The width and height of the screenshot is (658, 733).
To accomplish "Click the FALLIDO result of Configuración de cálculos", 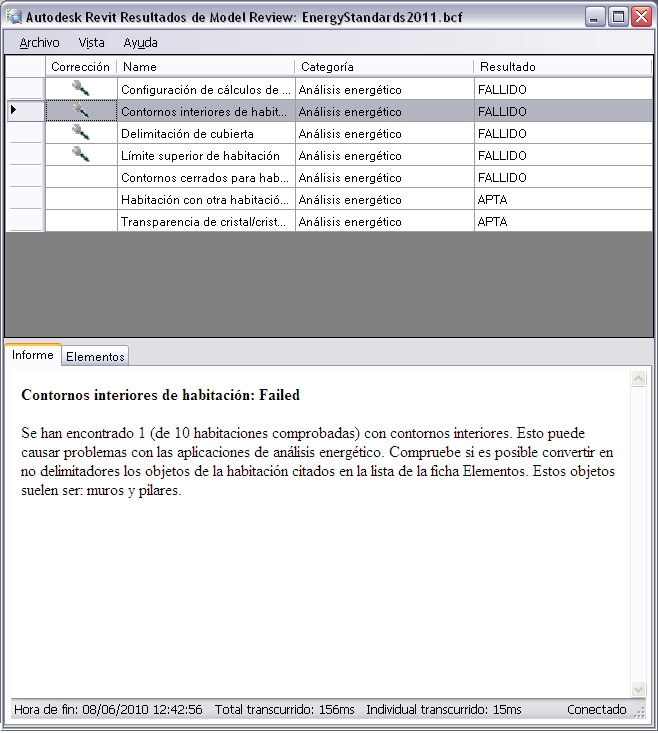I will pos(563,89).
